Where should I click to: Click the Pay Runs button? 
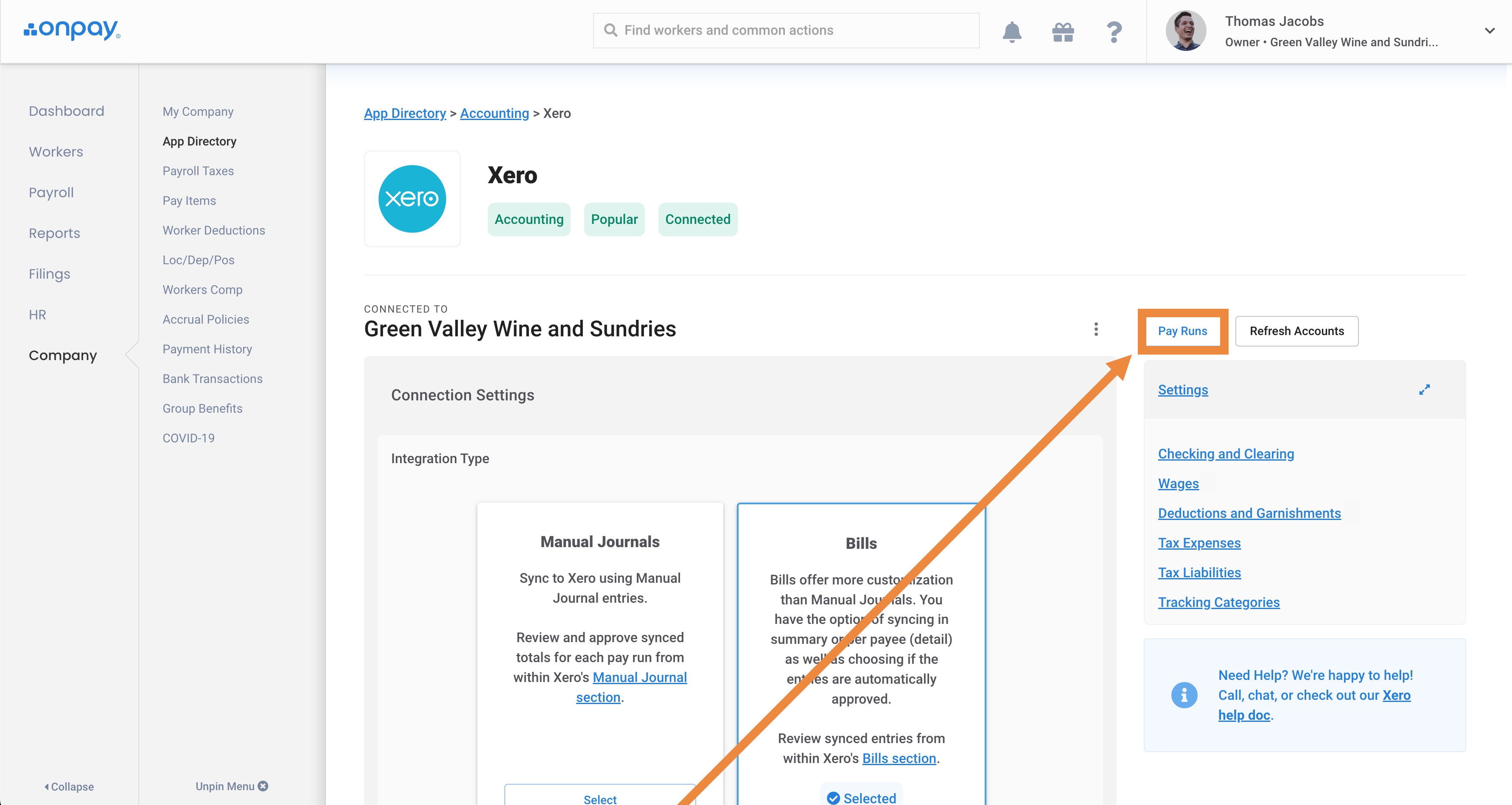pyautogui.click(x=1183, y=331)
